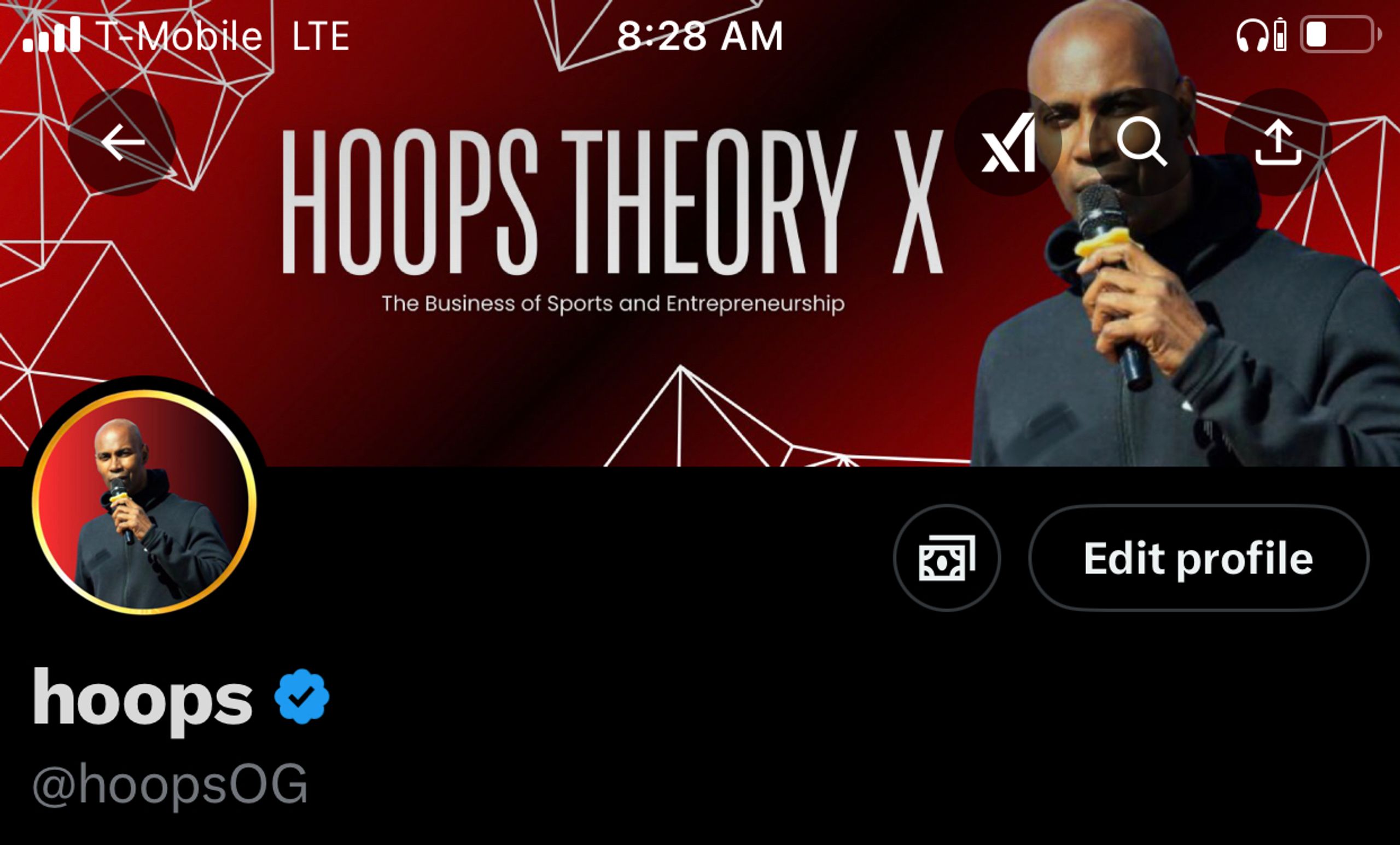The height and width of the screenshot is (845, 1400).
Task: Click the Edit profile button
Action: pos(1198,558)
